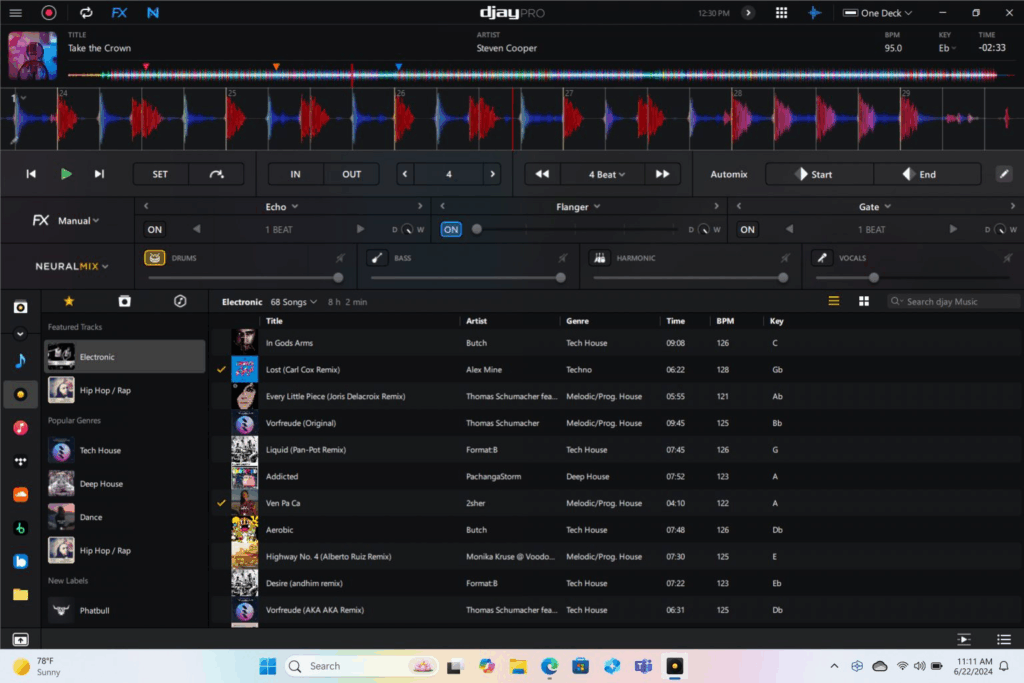This screenshot has width=1024, height=683.
Task: Click Automix Start button
Action: click(x=819, y=174)
